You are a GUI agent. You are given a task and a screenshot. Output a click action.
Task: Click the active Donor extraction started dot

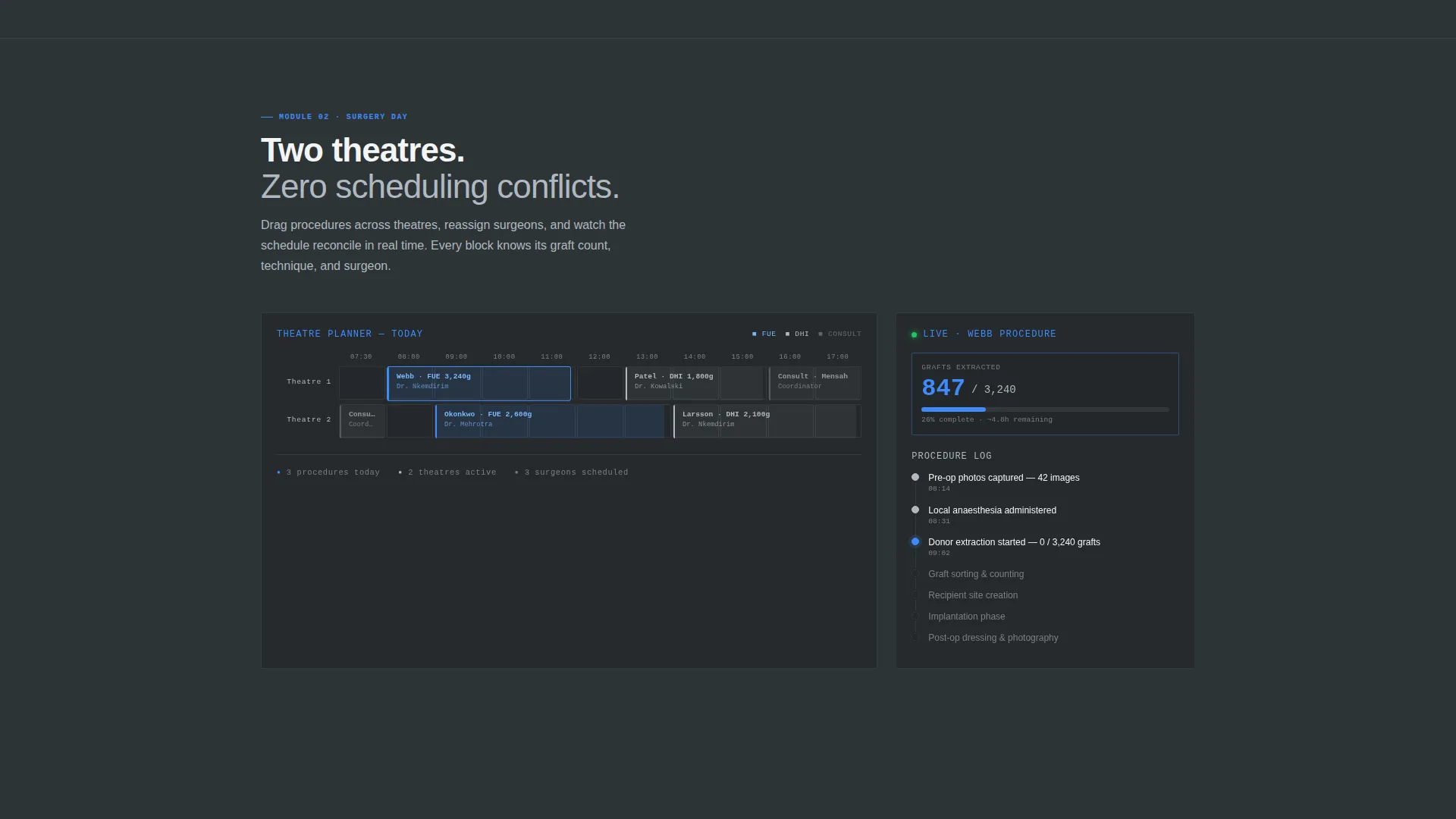pos(915,541)
